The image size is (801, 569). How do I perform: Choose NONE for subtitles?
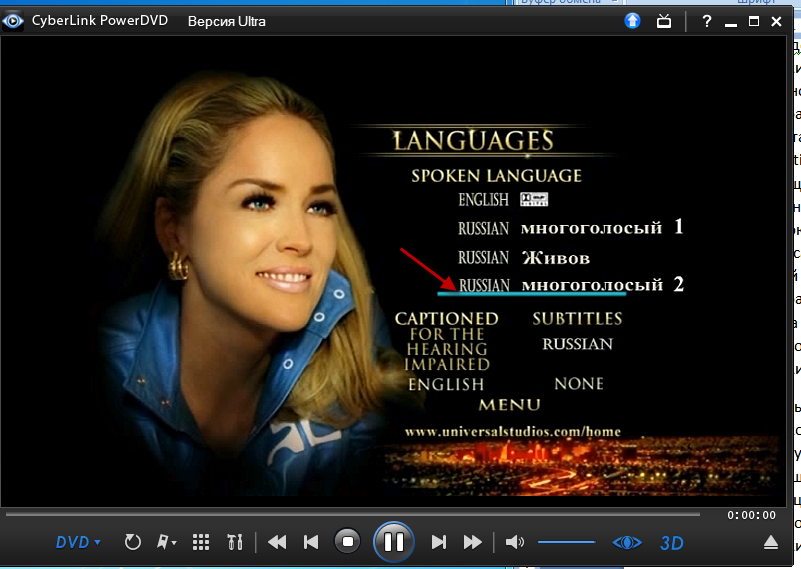(x=579, y=384)
